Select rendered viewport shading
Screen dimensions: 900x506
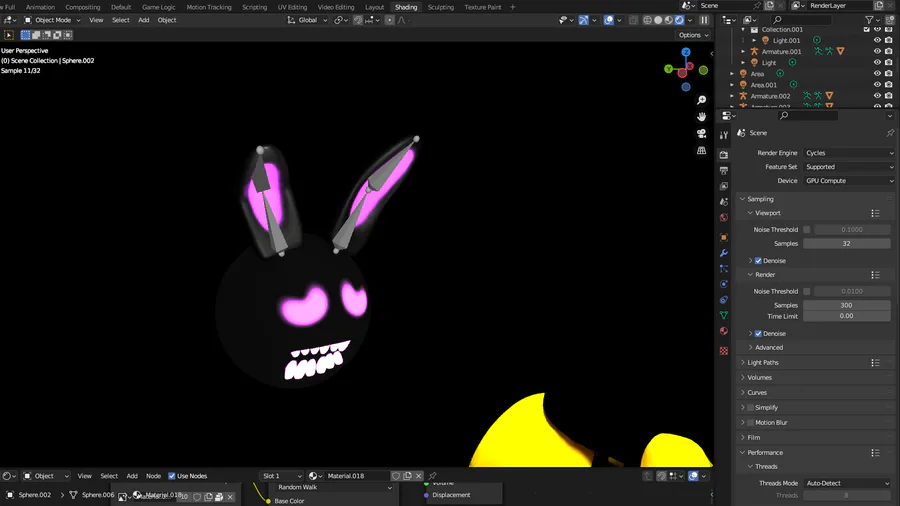coord(680,20)
